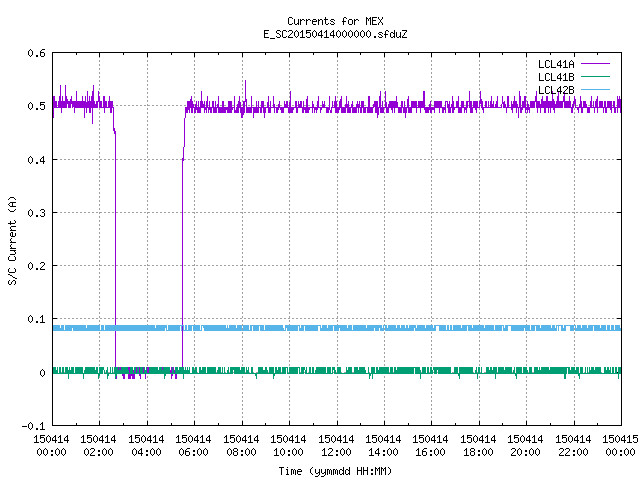Screen dimensions: 640x480
Task: Click the blue LCL42B legend line sample
Action: coord(596,89)
